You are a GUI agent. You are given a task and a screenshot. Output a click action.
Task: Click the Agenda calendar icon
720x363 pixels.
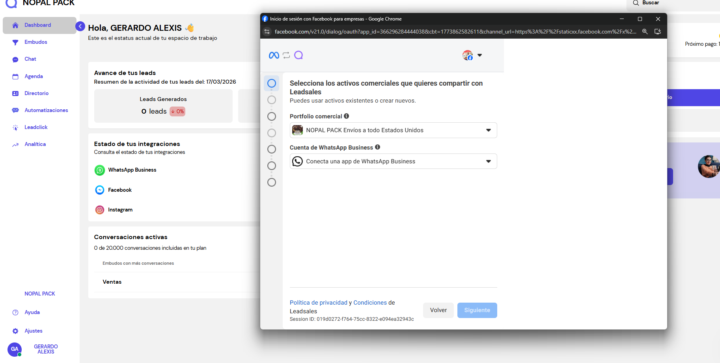tap(15, 76)
